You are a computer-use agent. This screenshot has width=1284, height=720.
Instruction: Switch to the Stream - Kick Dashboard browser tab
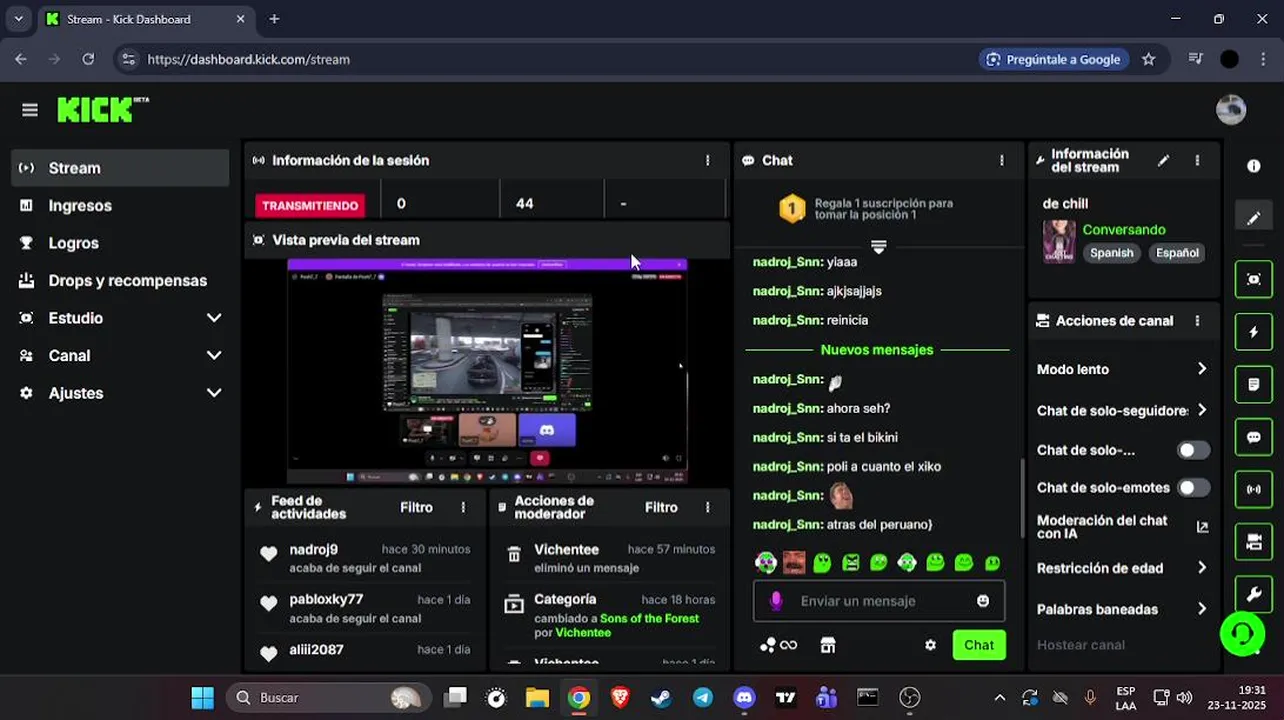pos(146,19)
